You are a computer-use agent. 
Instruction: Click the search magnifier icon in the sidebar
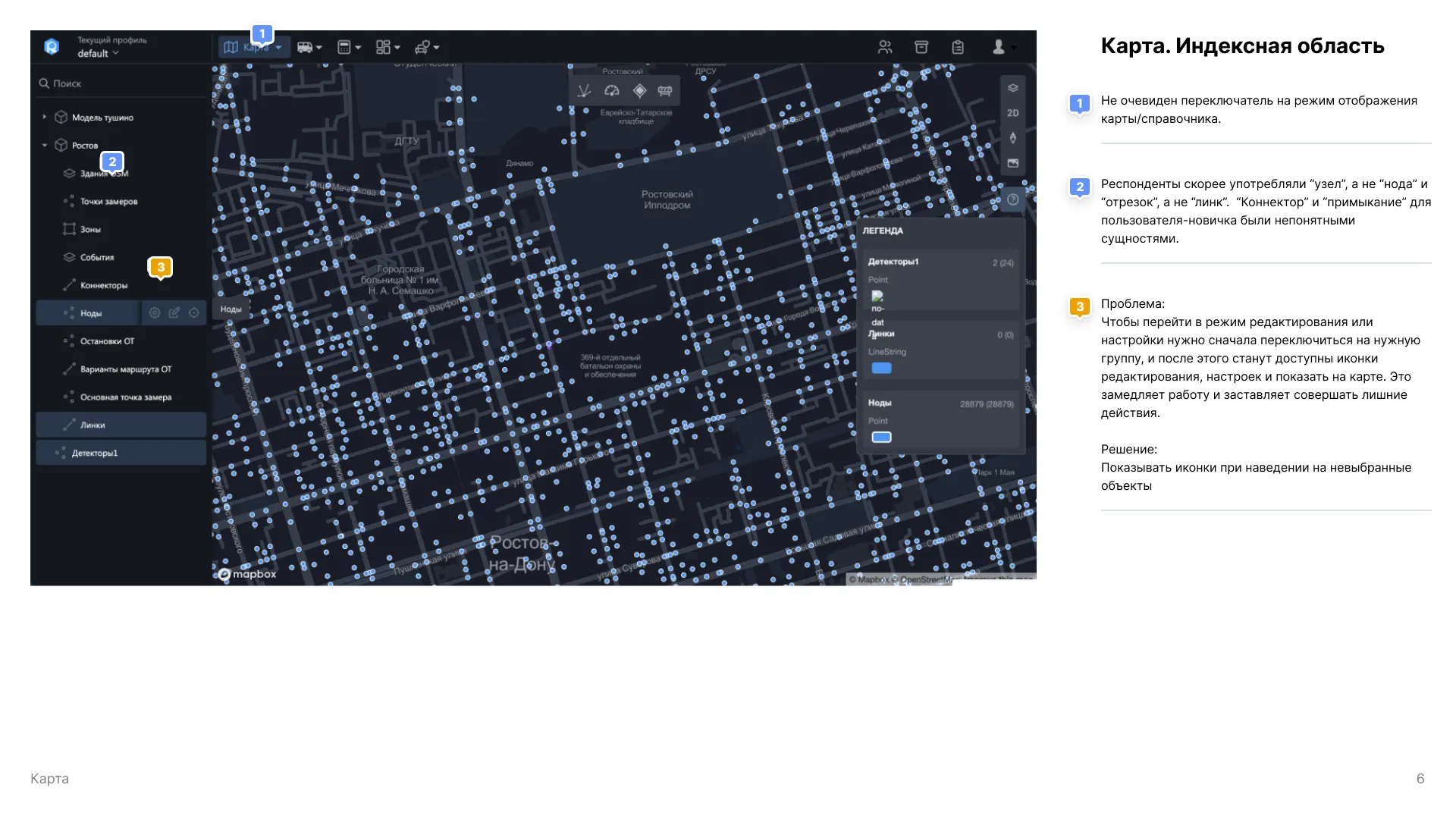44,83
